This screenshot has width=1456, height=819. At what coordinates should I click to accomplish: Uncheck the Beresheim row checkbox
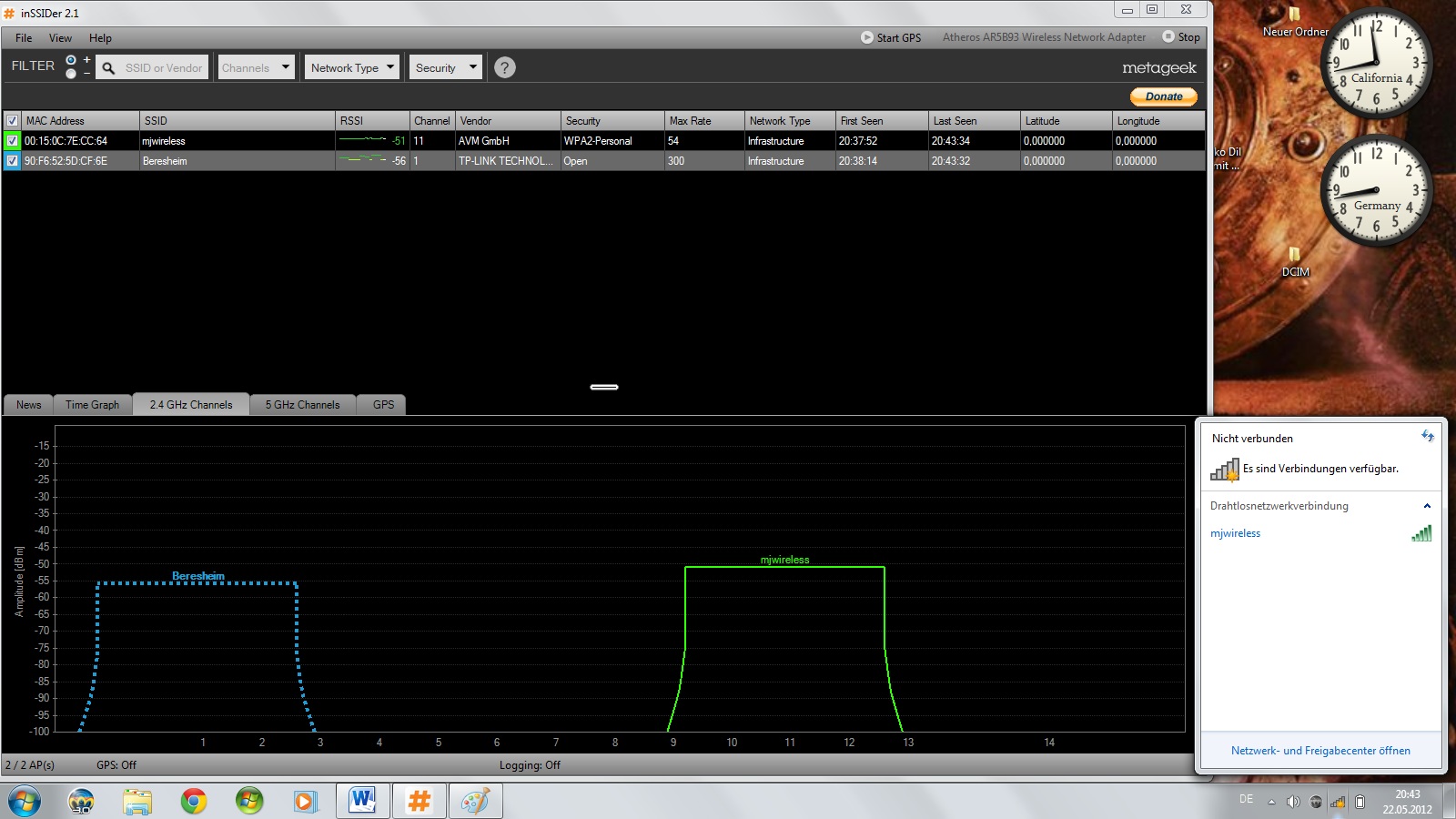13,161
